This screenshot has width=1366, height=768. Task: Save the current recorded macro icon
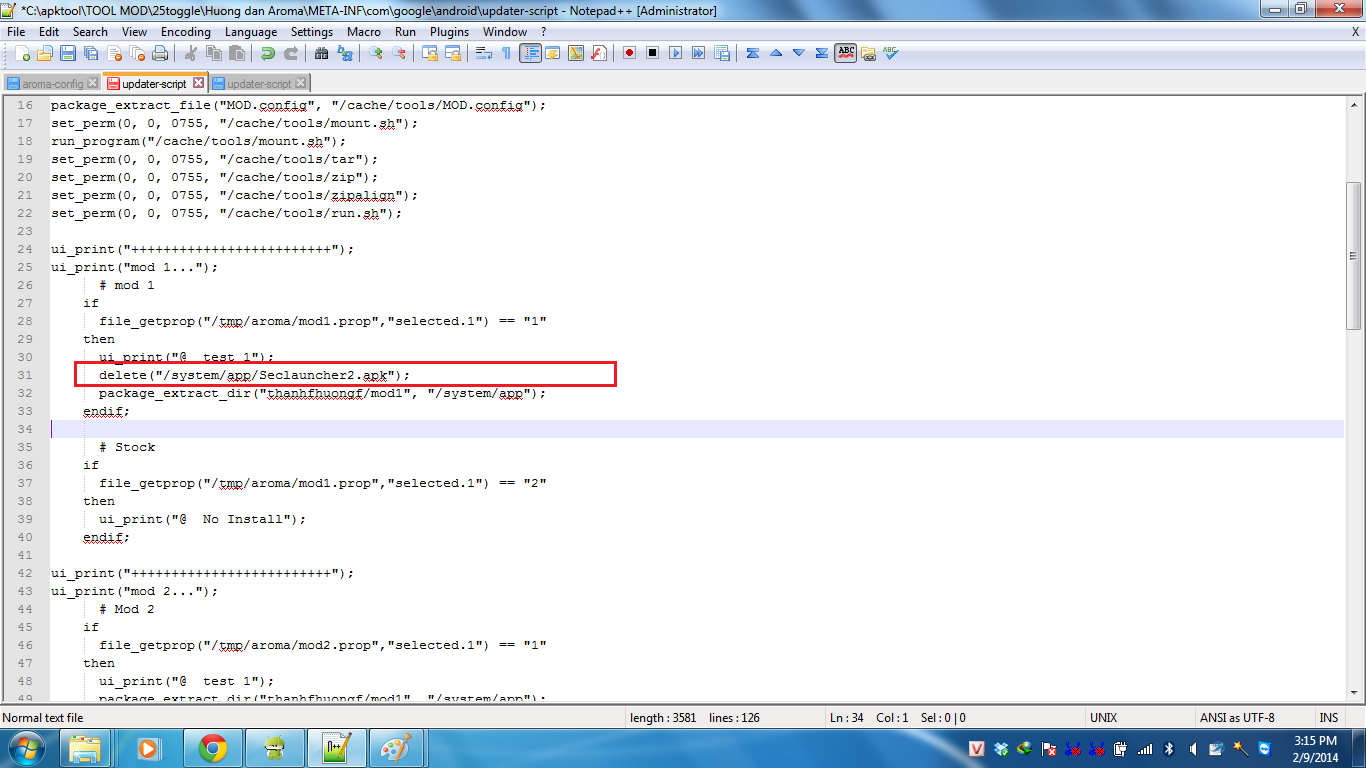721,53
